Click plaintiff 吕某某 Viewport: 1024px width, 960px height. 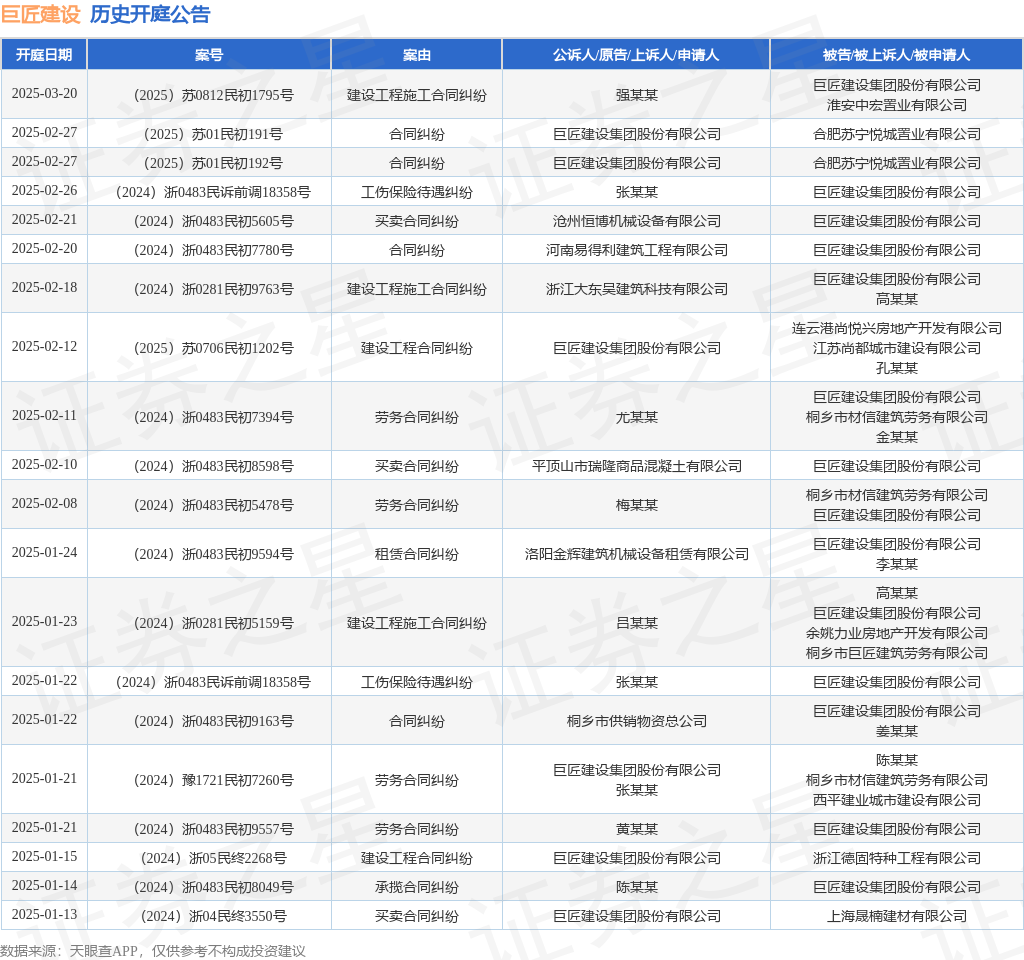[x=637, y=623]
